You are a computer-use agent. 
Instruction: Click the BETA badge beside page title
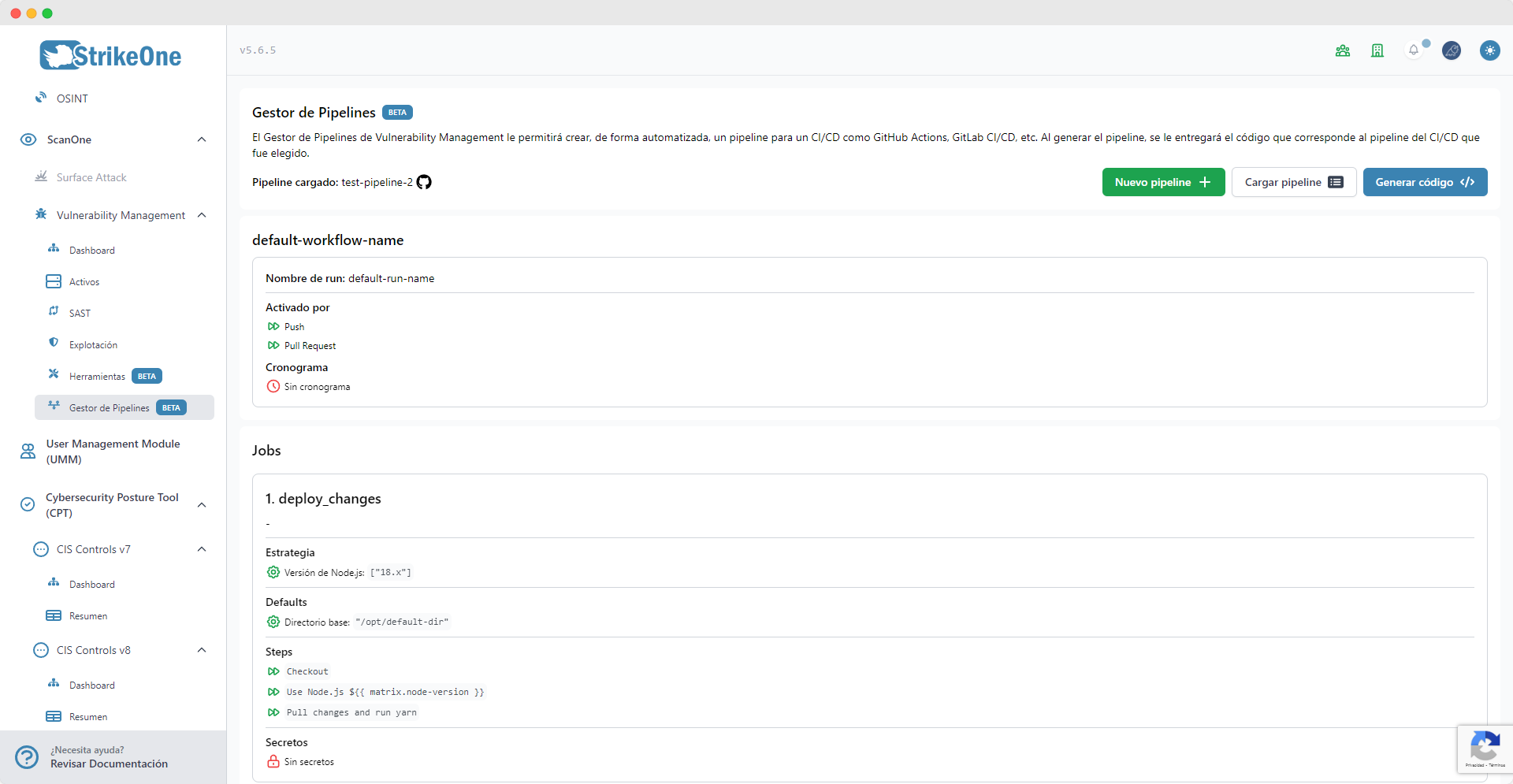pyautogui.click(x=397, y=113)
